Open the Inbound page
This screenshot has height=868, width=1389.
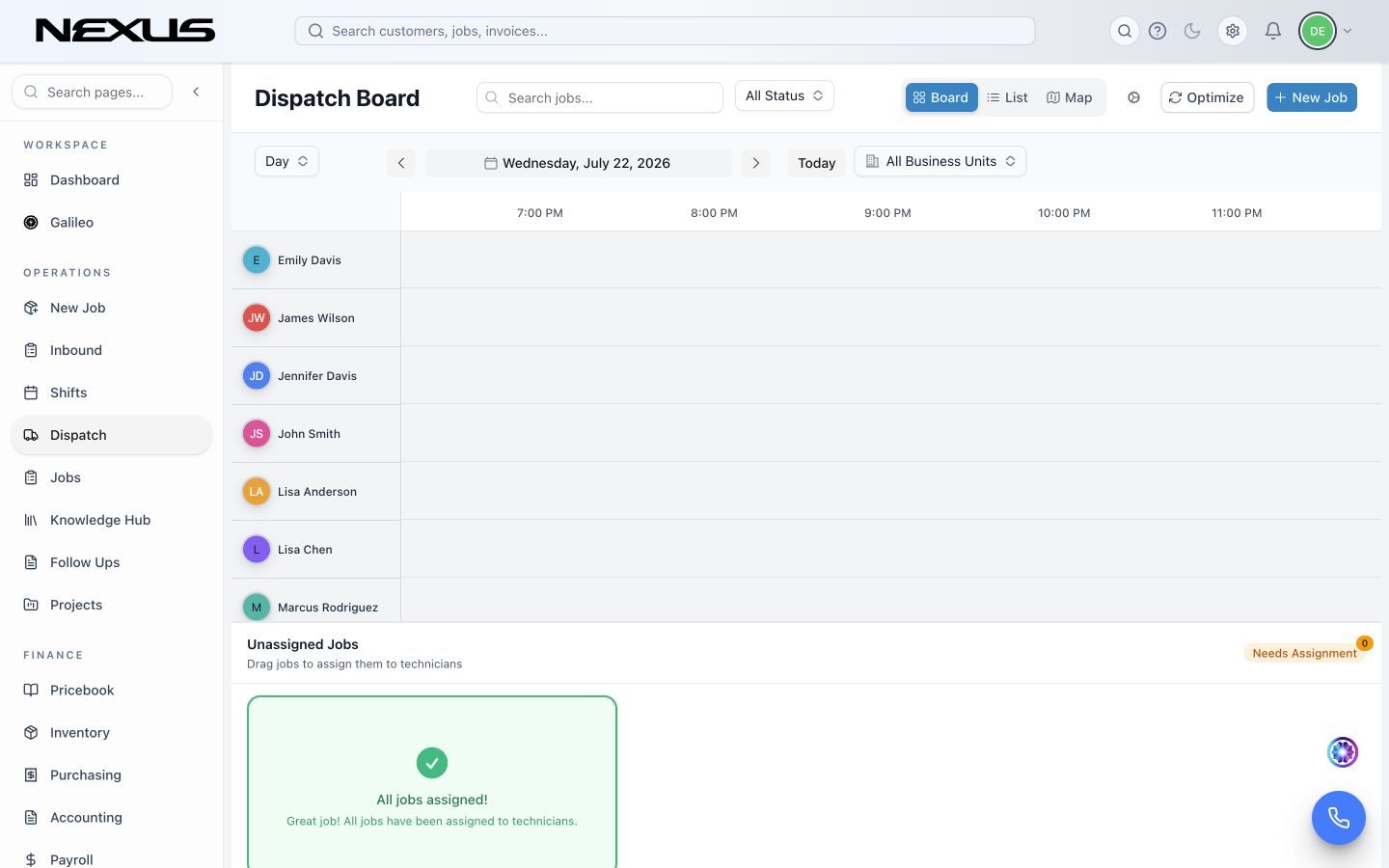pyautogui.click(x=111, y=350)
